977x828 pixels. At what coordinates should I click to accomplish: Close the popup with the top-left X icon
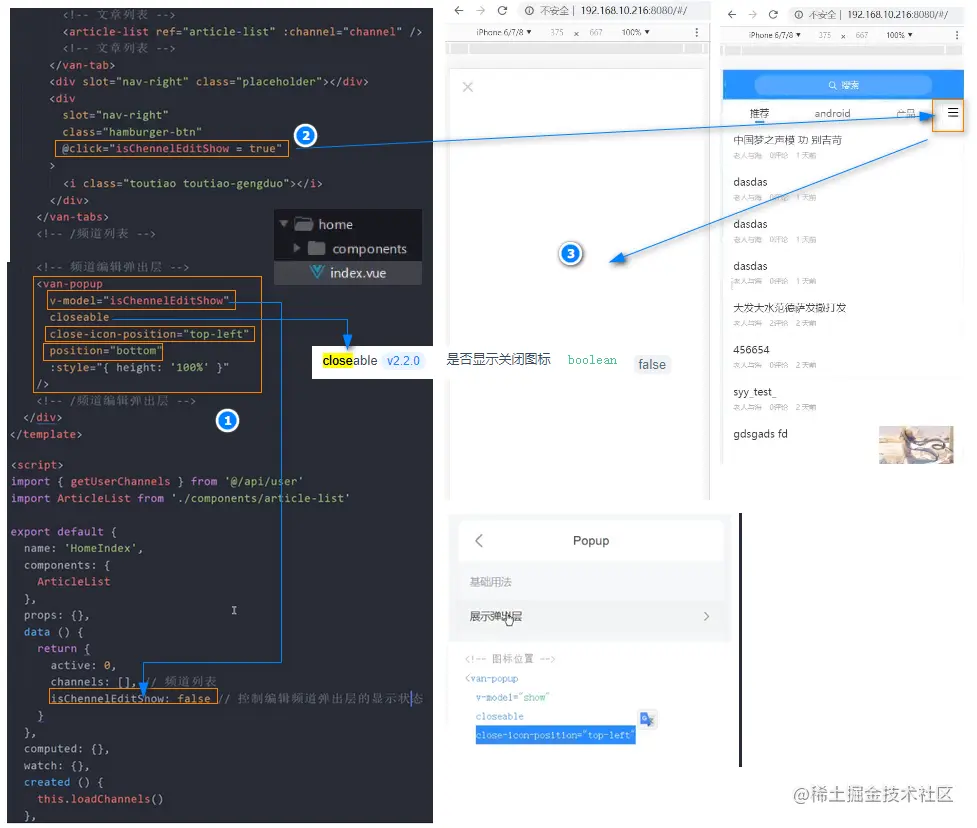tap(468, 87)
